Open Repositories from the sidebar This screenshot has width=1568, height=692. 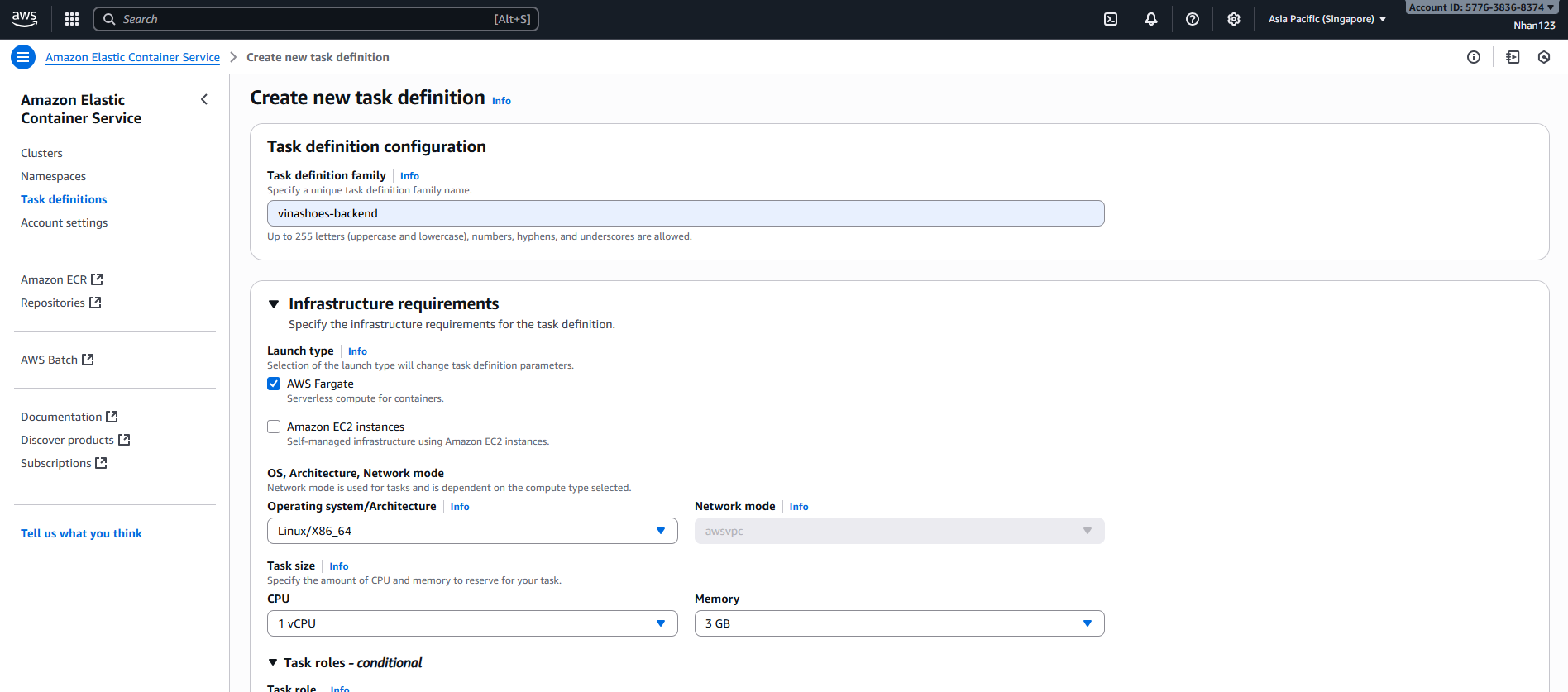click(53, 303)
